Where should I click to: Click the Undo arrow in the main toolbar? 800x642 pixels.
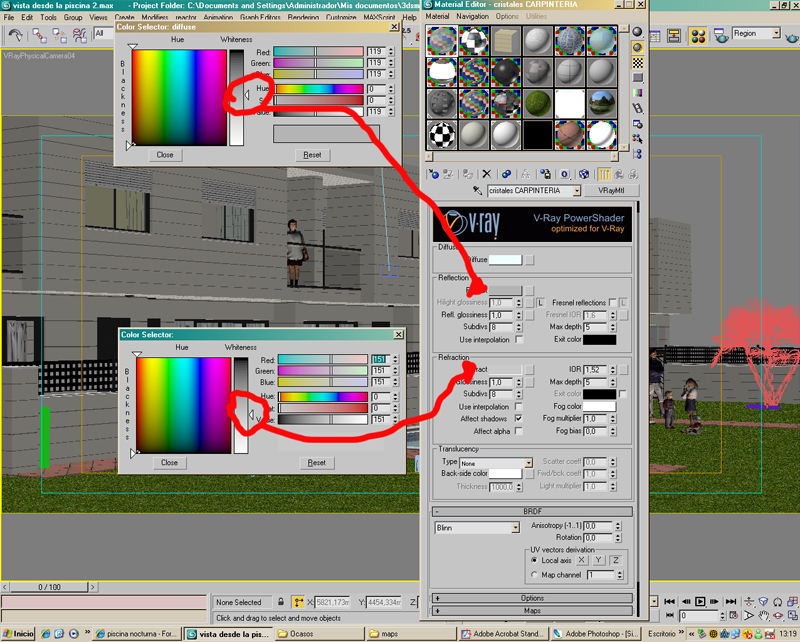tap(15, 35)
